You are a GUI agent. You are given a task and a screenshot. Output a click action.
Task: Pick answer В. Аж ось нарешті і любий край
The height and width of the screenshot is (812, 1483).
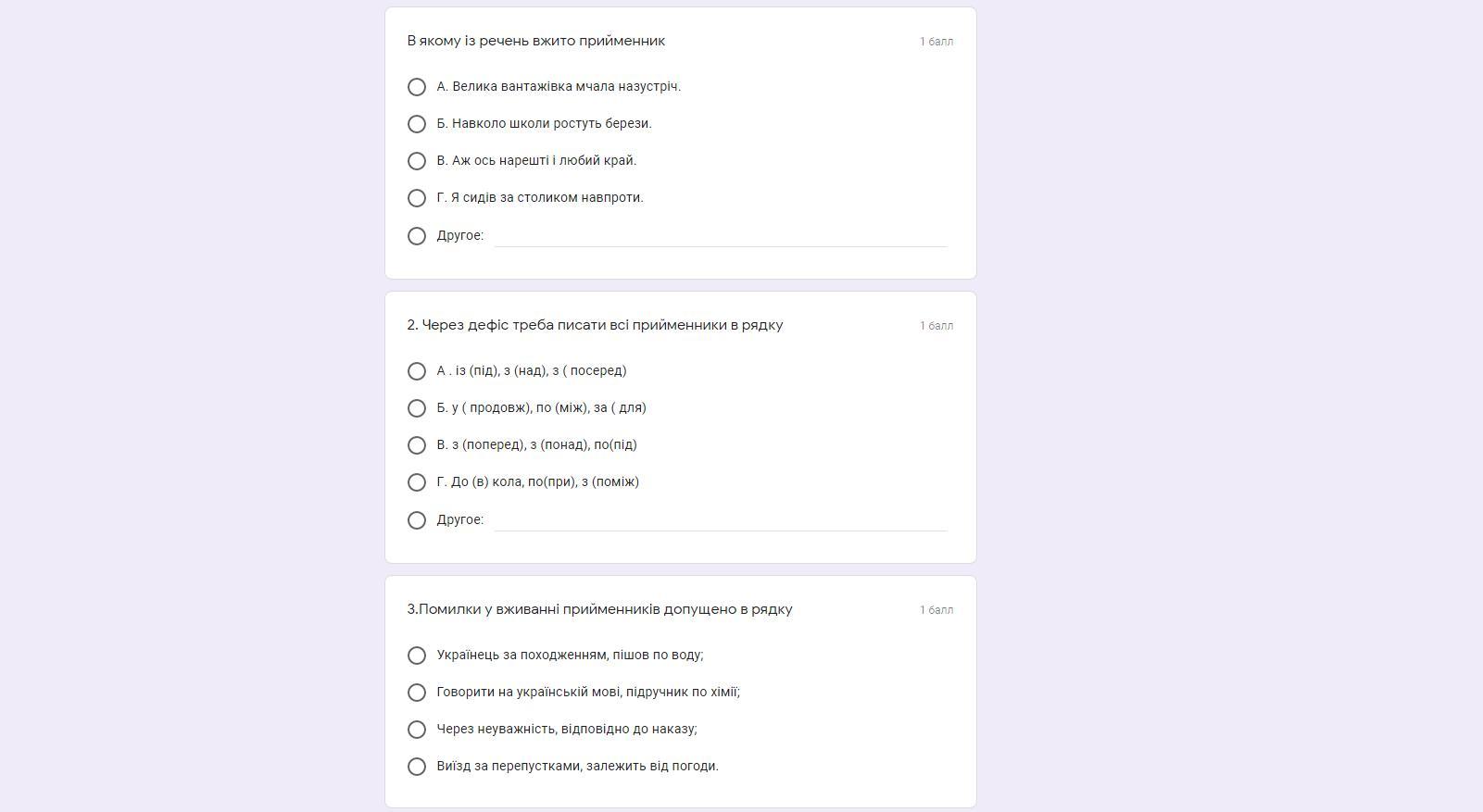(417, 161)
